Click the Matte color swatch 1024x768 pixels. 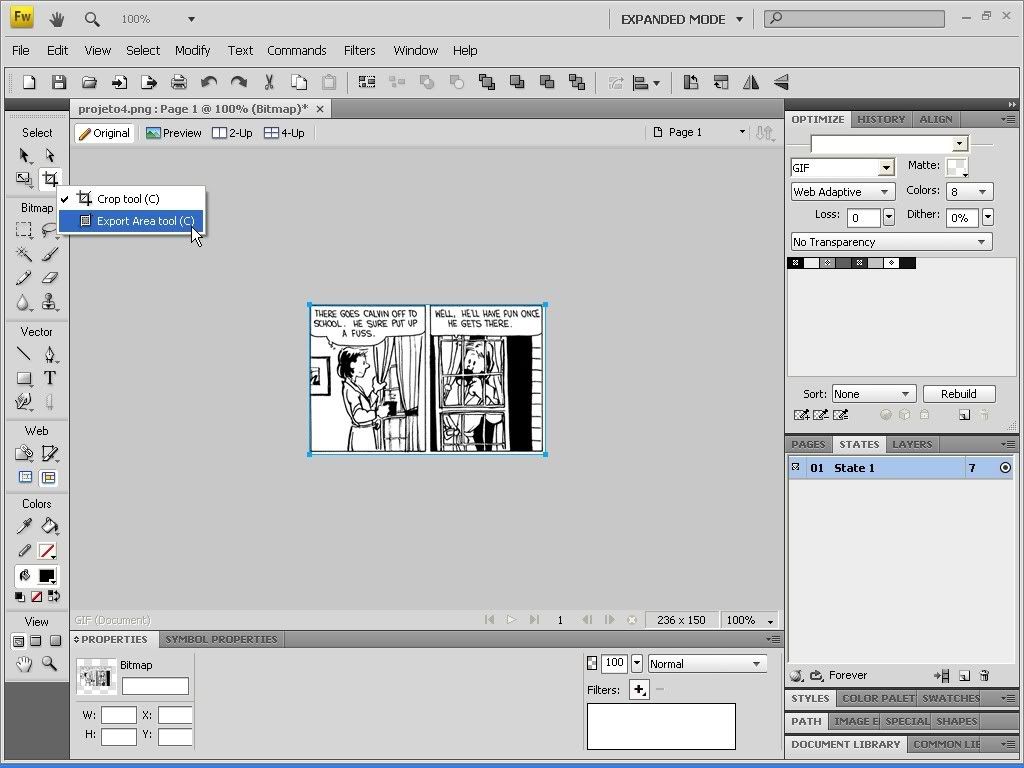click(x=956, y=167)
